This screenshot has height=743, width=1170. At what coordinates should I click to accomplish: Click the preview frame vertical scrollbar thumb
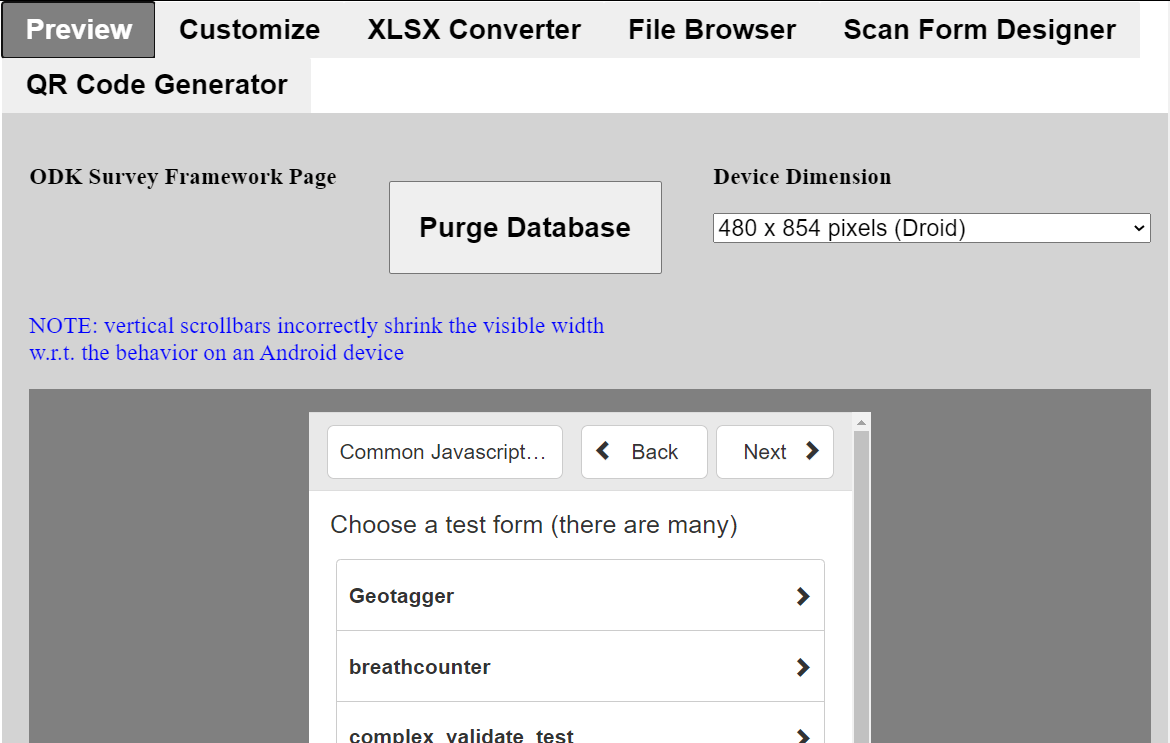coord(861,587)
